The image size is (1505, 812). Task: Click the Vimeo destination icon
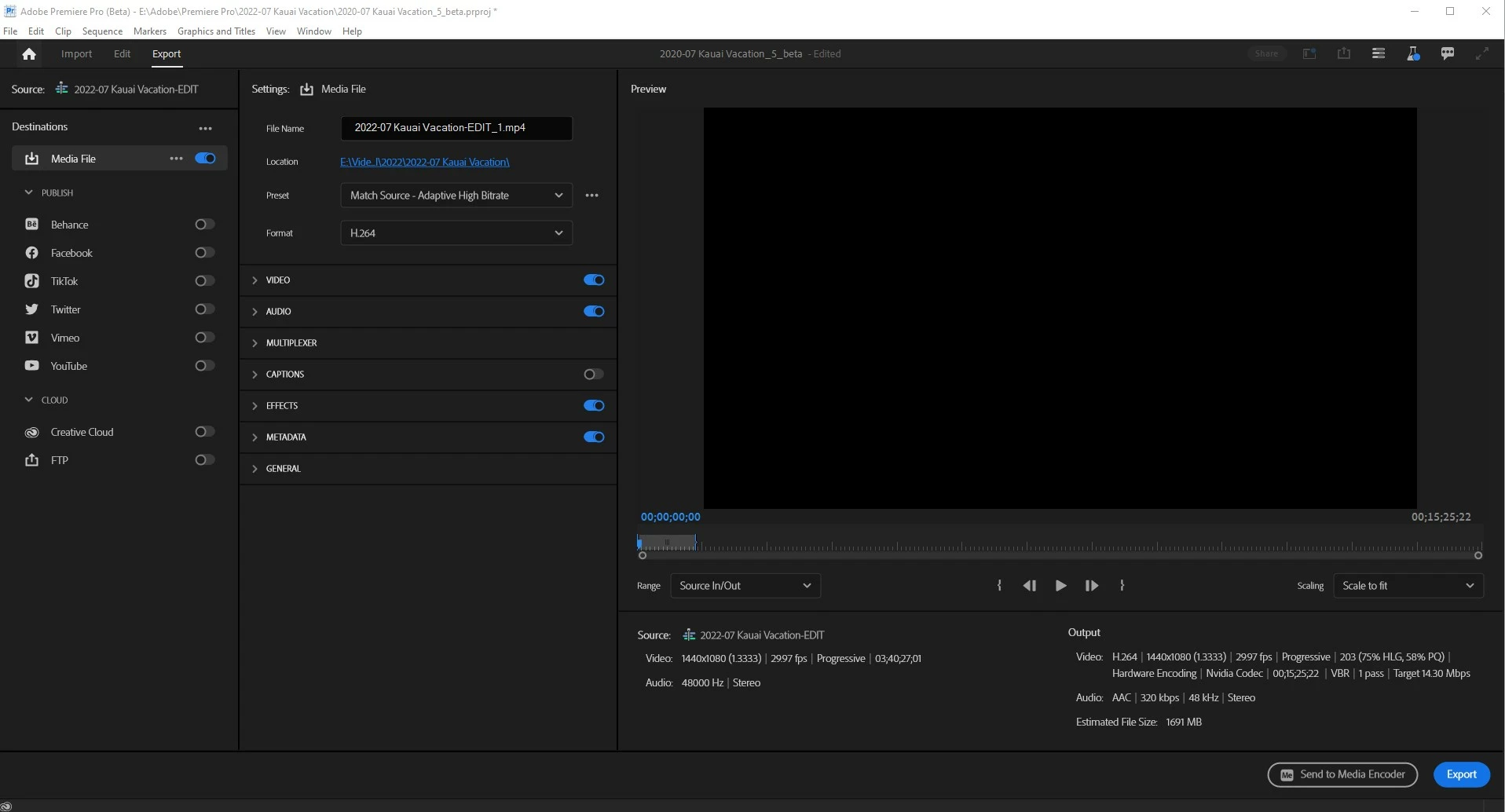tap(31, 338)
